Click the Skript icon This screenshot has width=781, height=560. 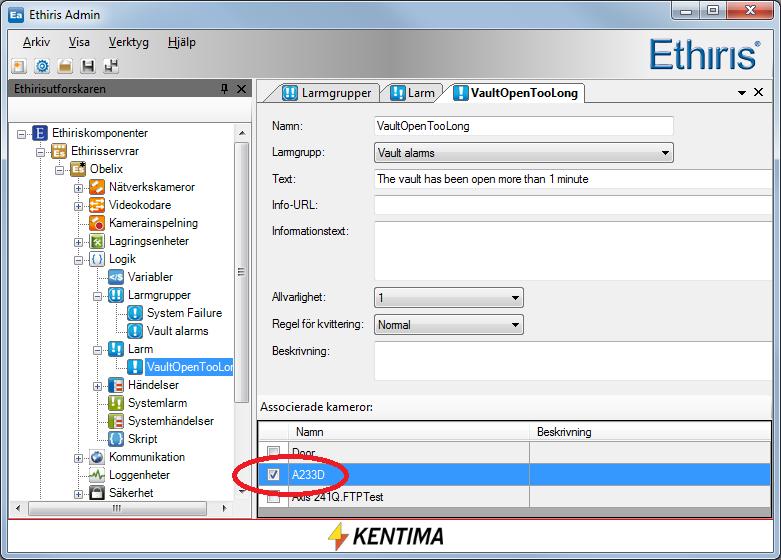116,439
